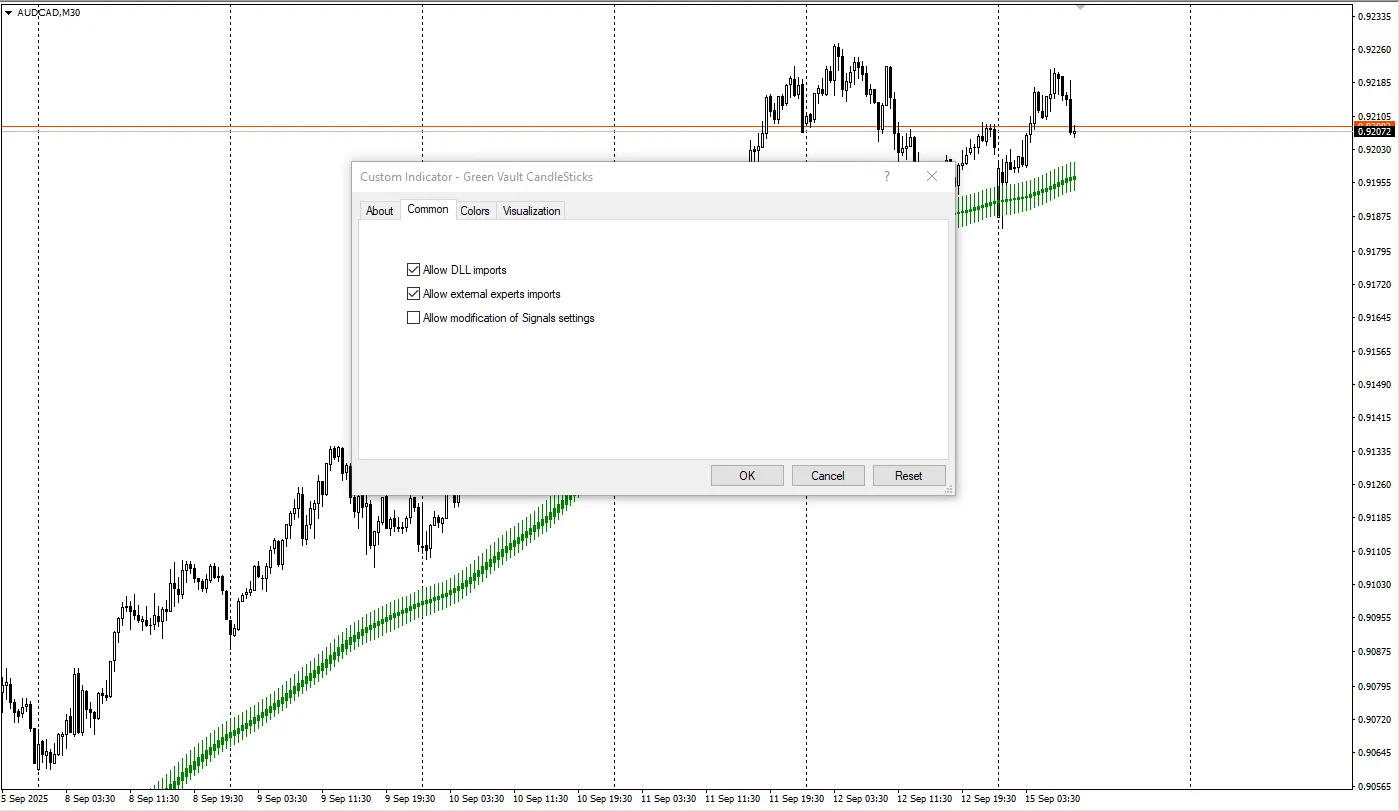Reset the indicator settings with Reset

point(908,476)
